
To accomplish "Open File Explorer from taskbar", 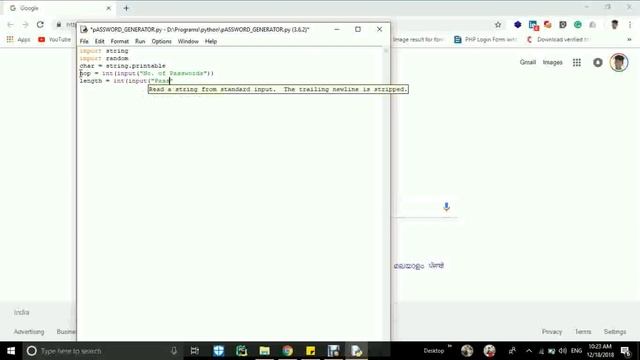I will coord(264,351).
